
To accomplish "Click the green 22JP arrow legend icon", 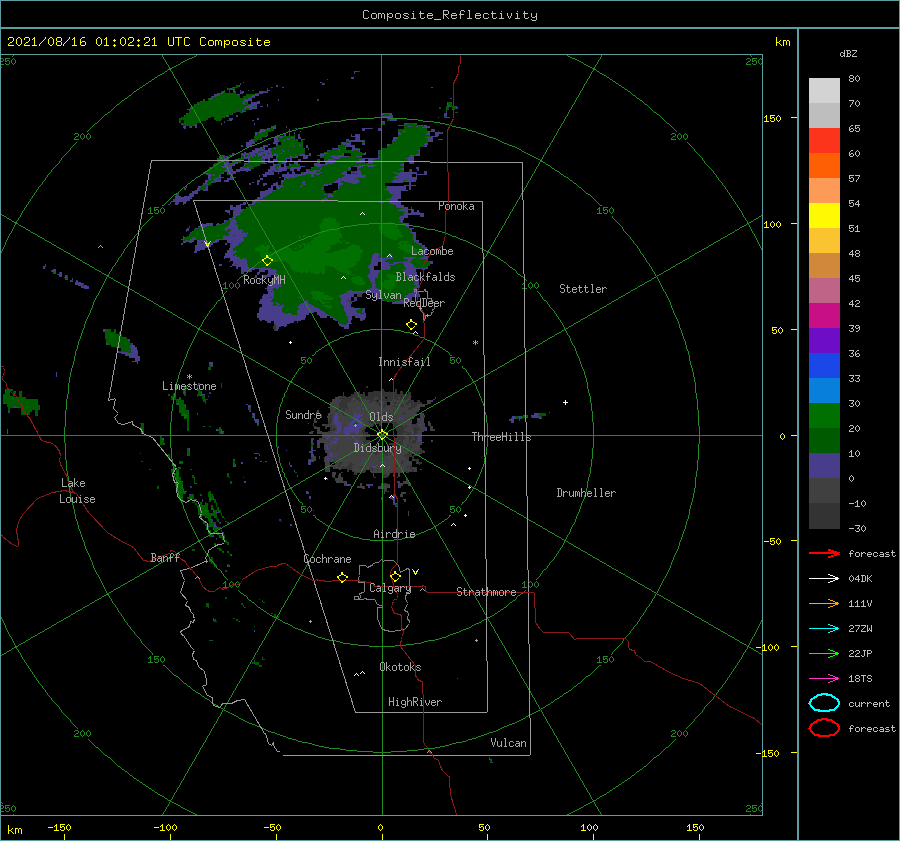I will click(824, 653).
